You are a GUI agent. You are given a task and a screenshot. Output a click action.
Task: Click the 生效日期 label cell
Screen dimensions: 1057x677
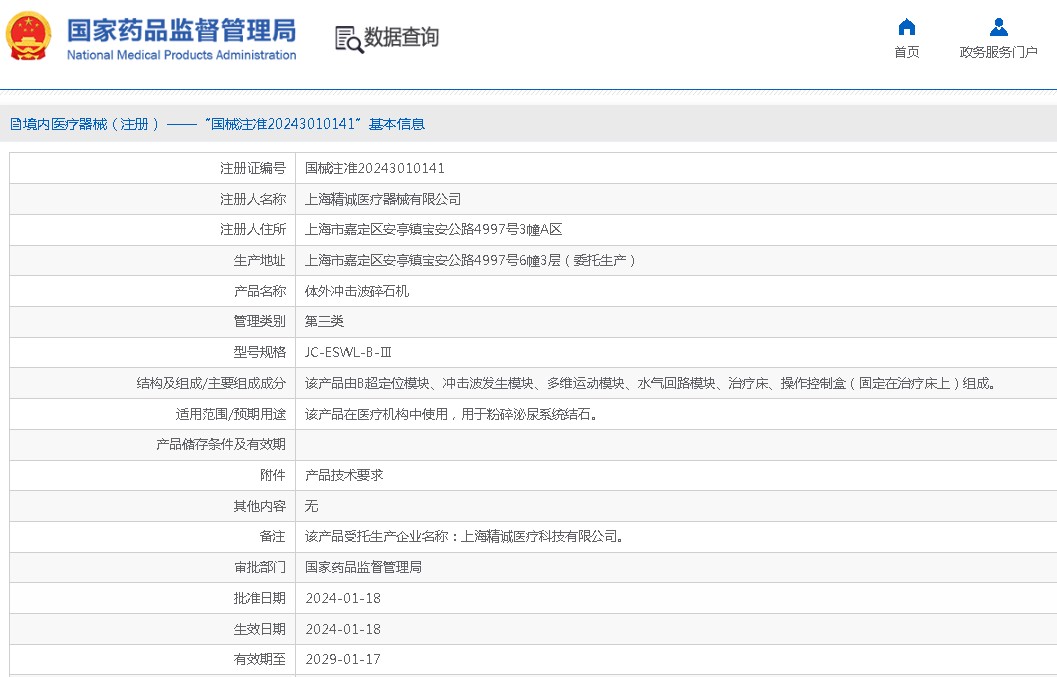point(152,629)
